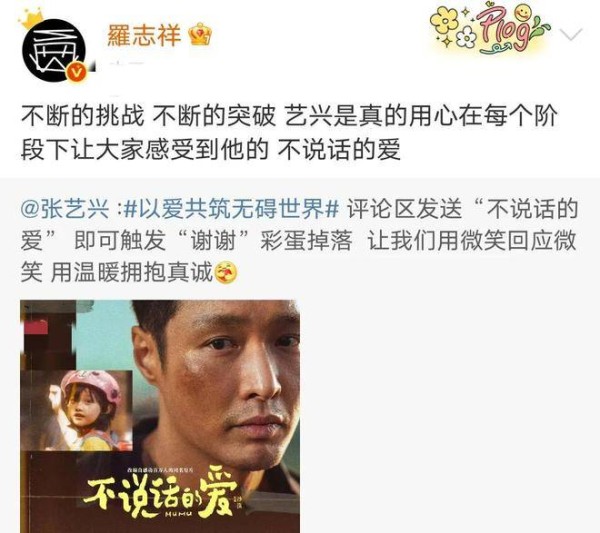
Task: Click the crown VIP icon beside 羅志祥
Action: tap(201, 35)
